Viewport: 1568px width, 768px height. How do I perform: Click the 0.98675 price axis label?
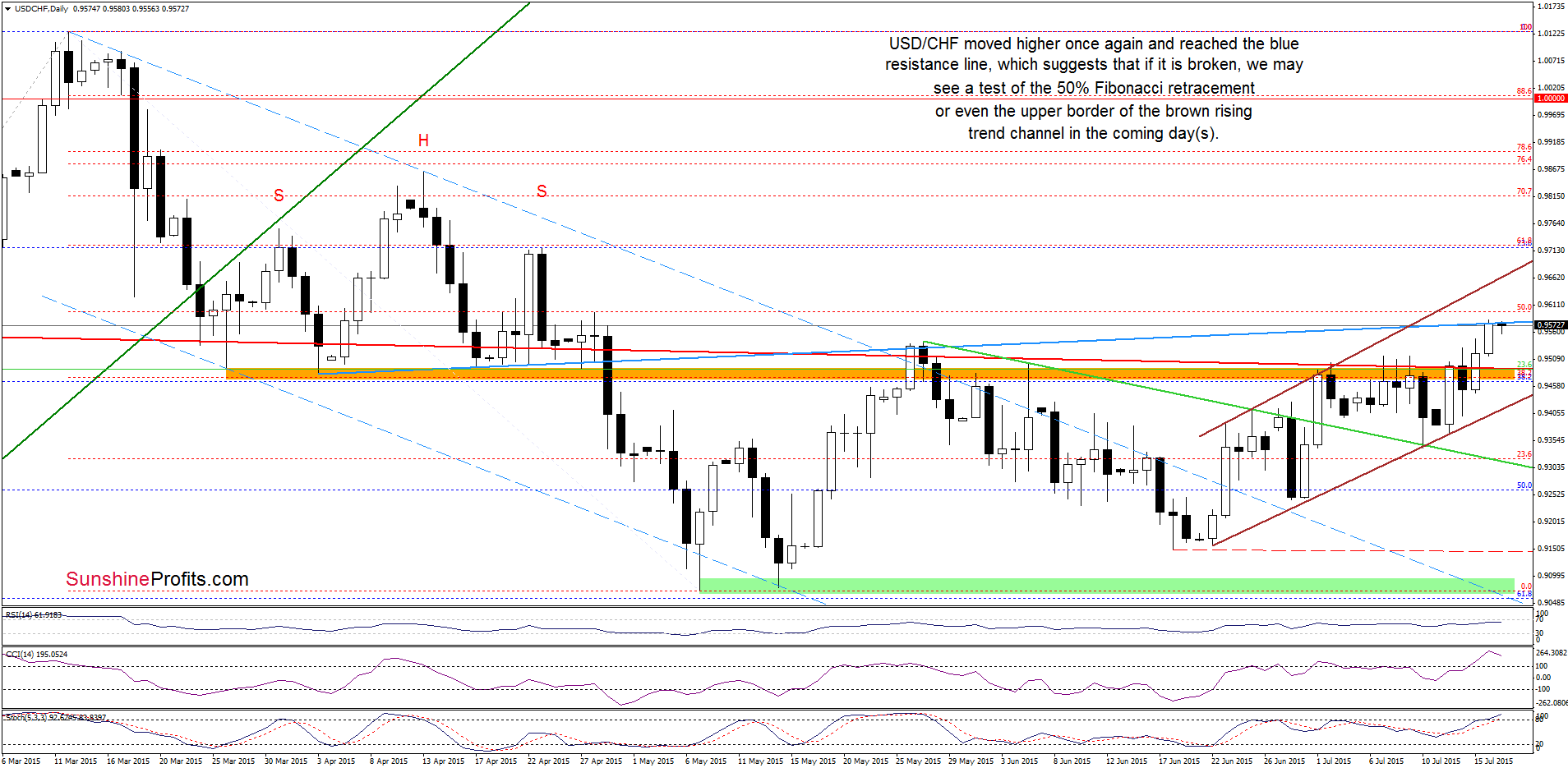tap(1552, 169)
